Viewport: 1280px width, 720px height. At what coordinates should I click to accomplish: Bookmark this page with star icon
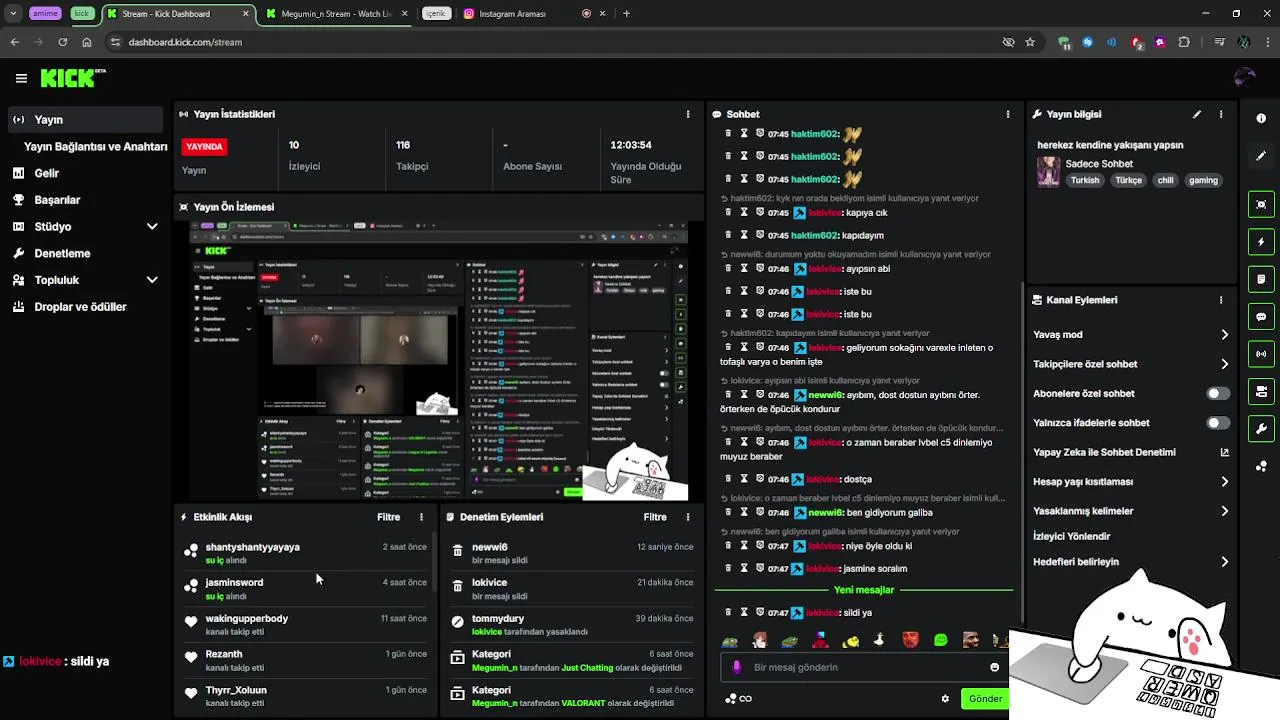[x=1030, y=42]
